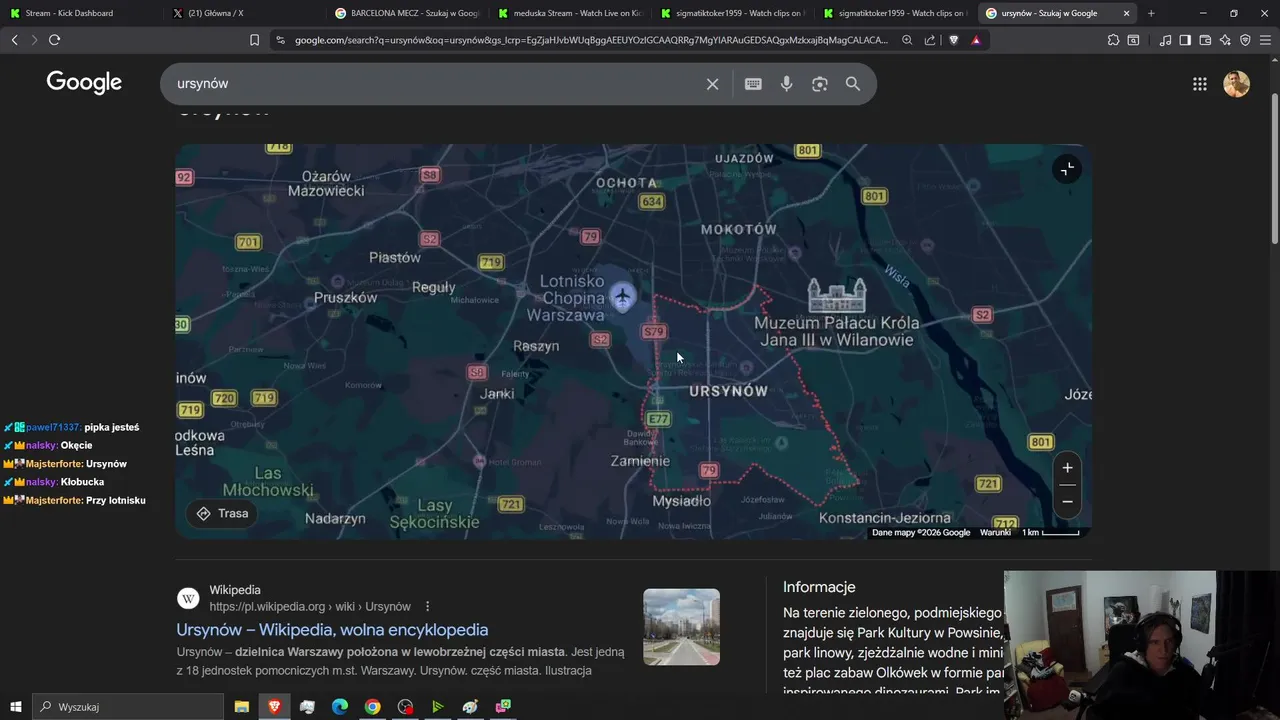Reload the current page

54,40
